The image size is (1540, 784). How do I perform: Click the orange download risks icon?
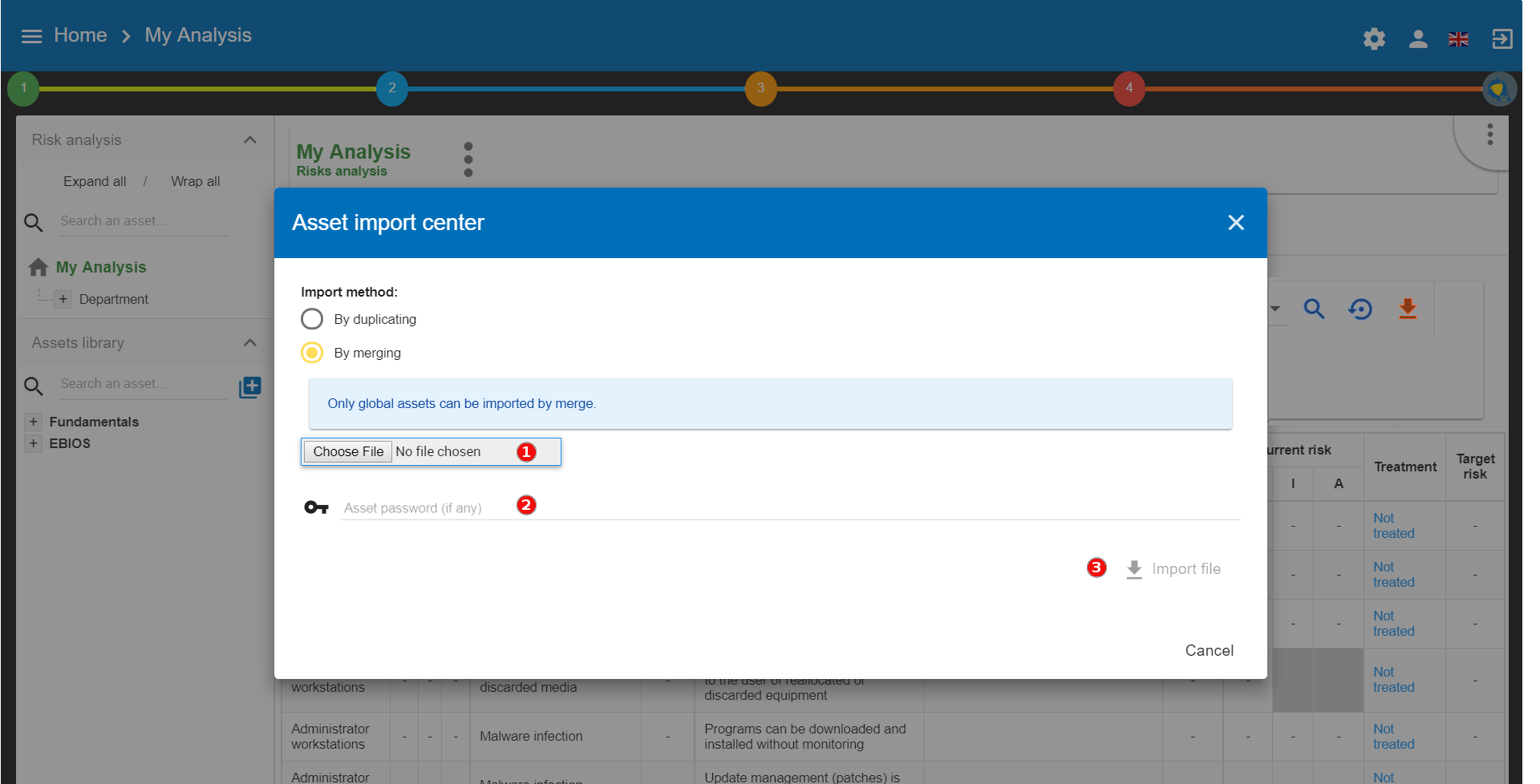[x=1407, y=309]
